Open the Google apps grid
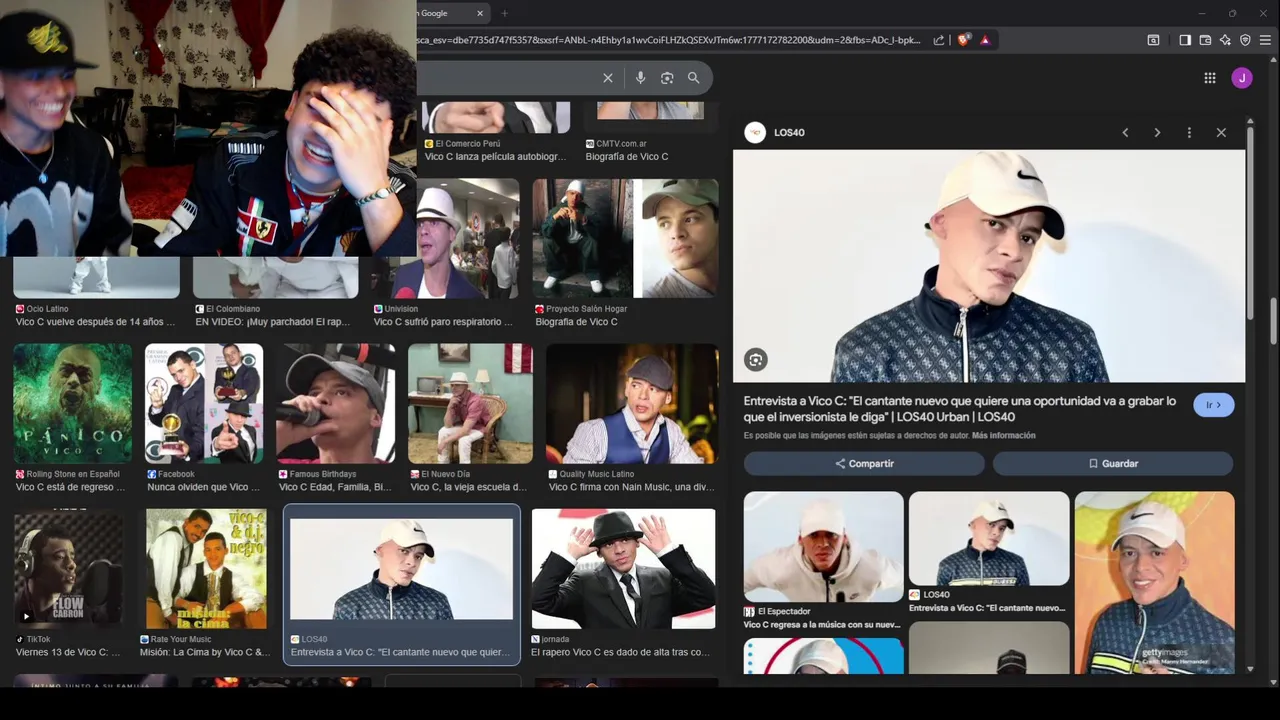The height and width of the screenshot is (720, 1280). pos(1210,78)
